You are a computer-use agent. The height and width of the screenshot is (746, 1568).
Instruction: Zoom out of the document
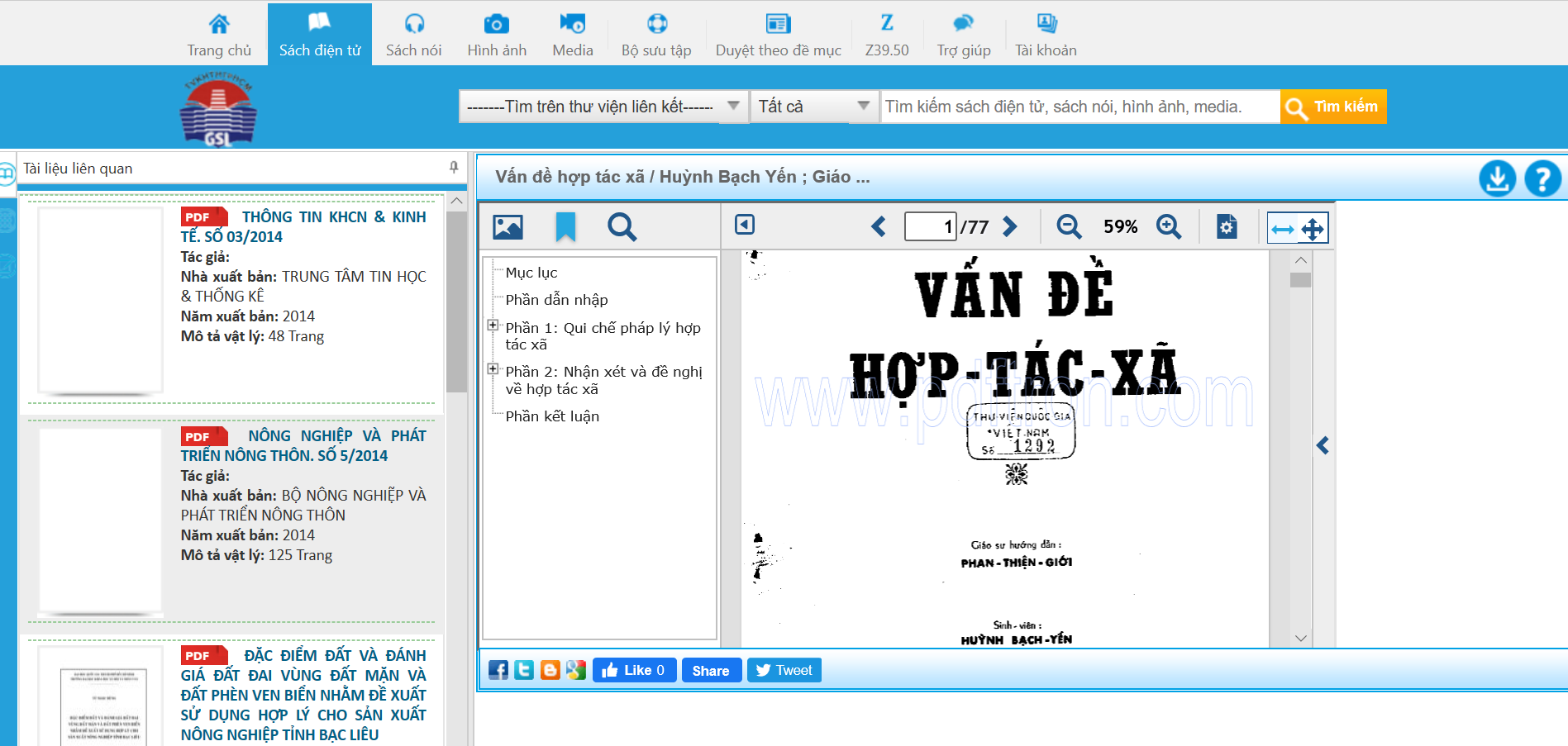click(1069, 226)
